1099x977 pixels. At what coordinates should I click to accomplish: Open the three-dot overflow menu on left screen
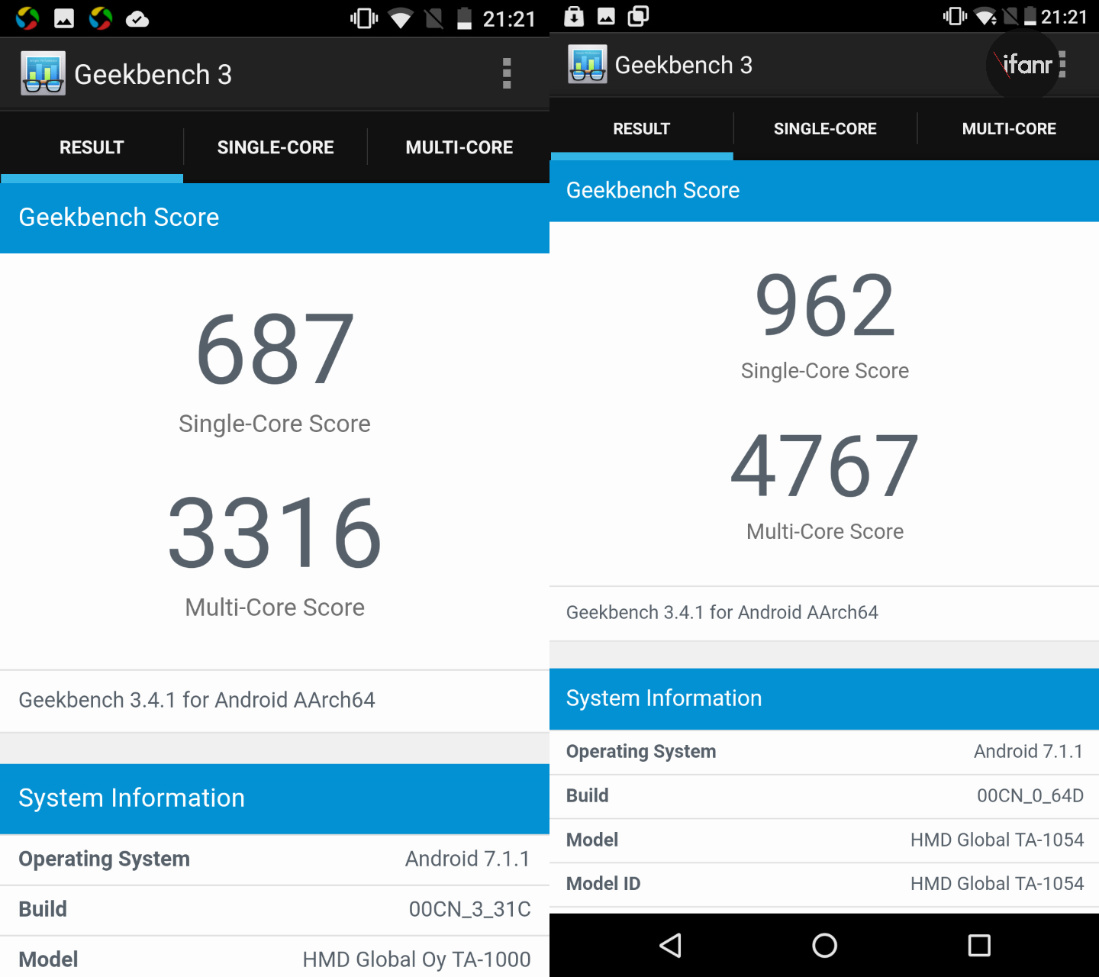click(x=507, y=74)
